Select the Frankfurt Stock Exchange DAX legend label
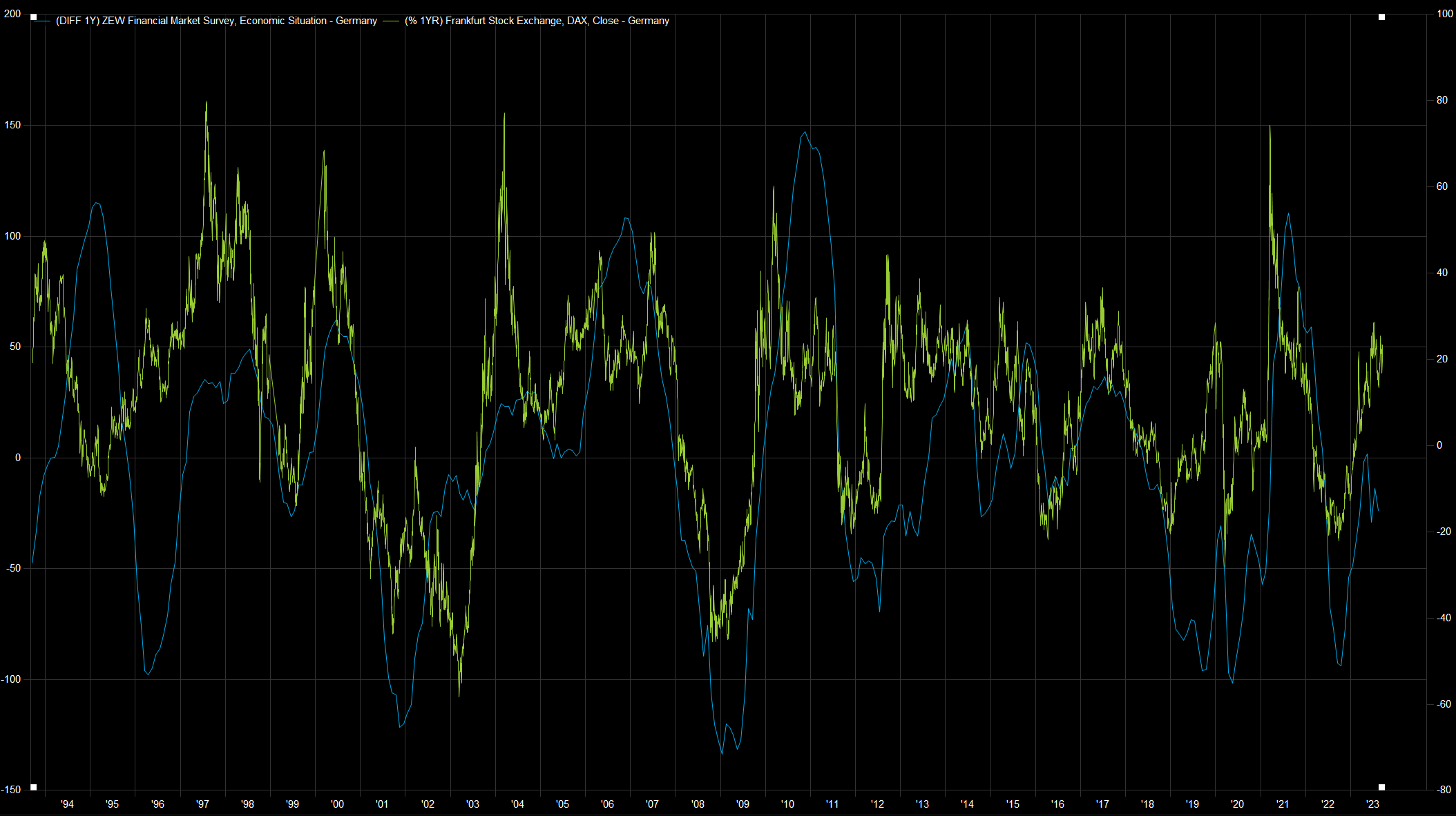Viewport: 1456px width, 816px height. [537, 21]
